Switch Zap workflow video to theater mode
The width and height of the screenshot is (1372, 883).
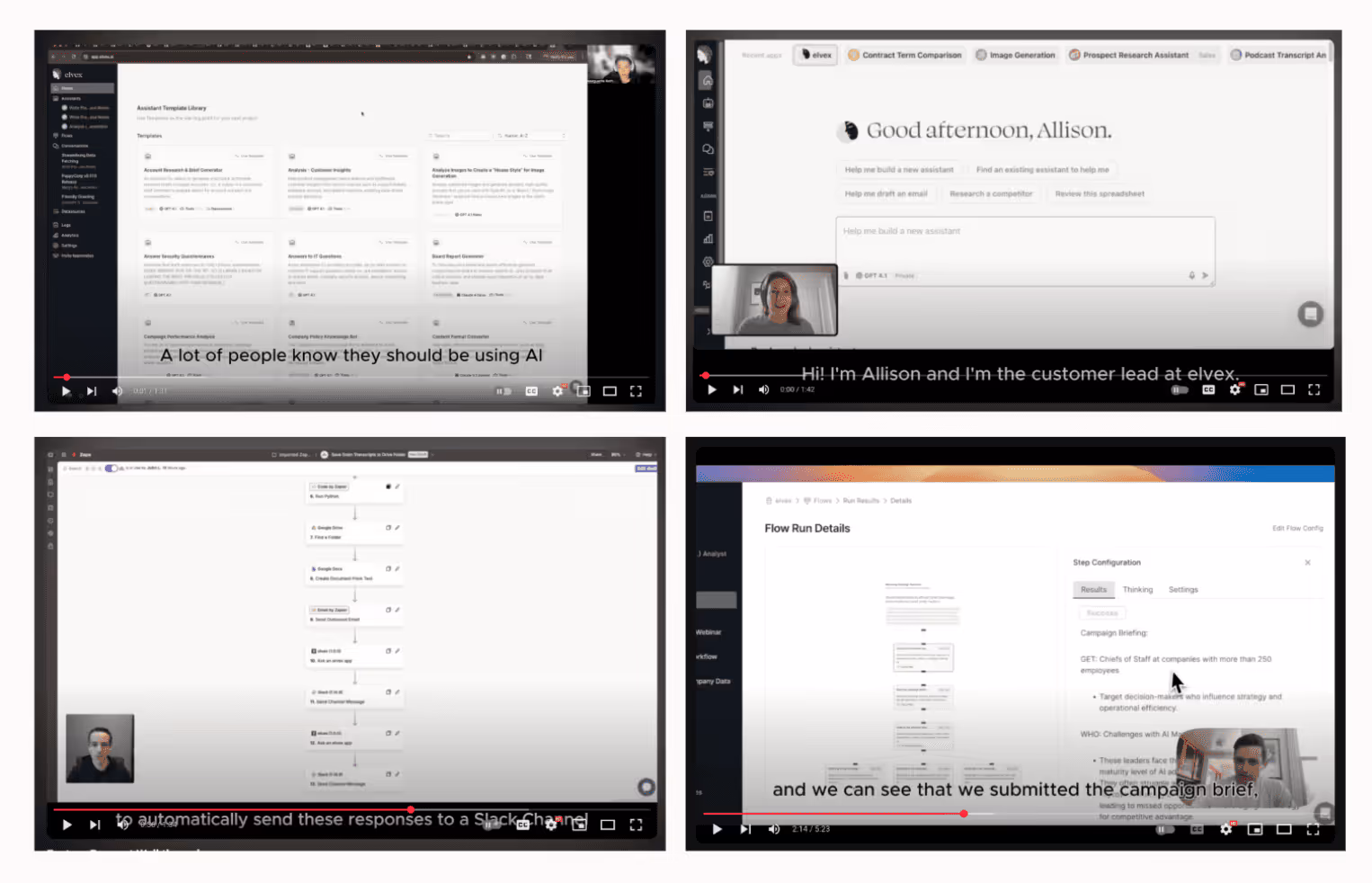(608, 825)
